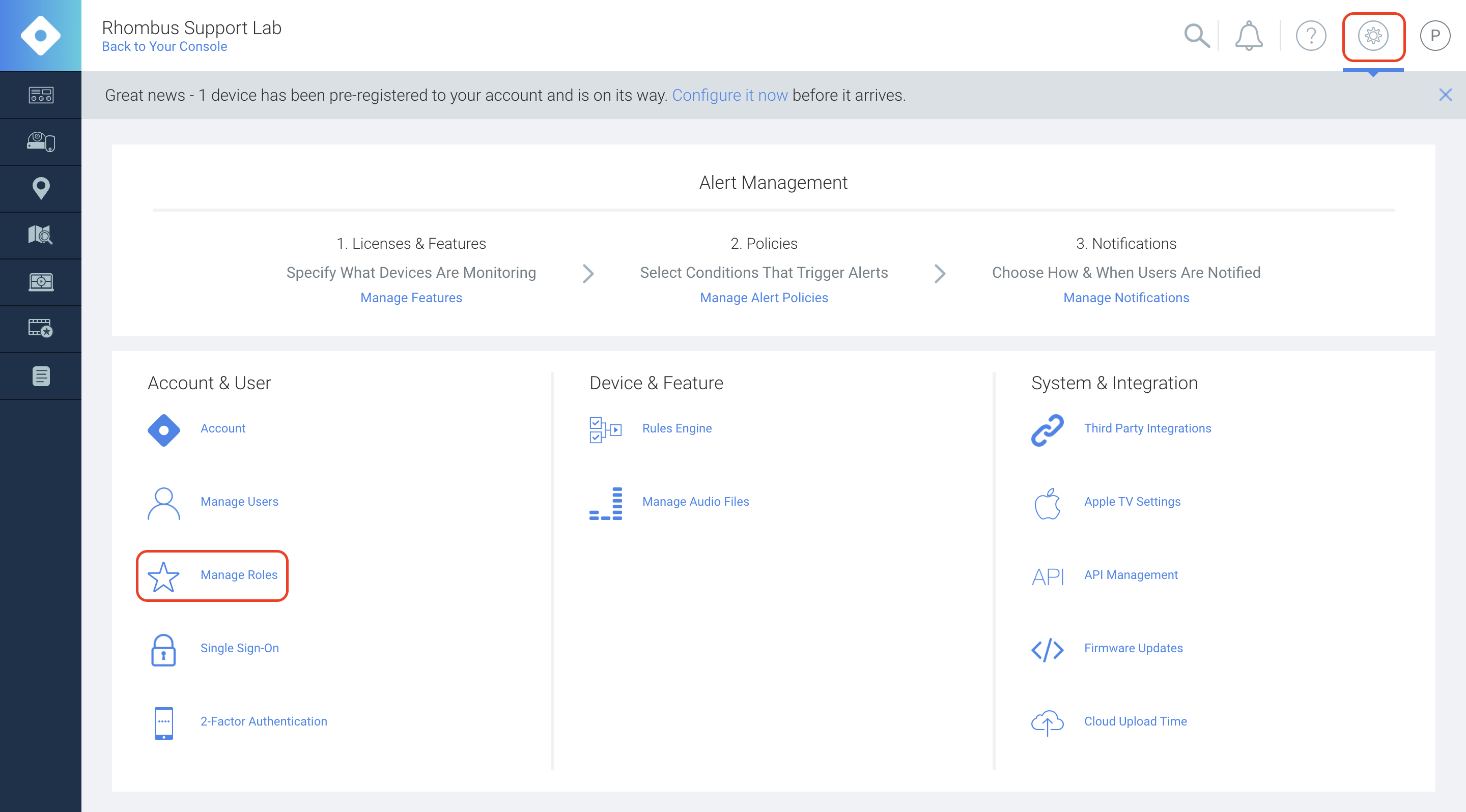Open the dashboard icon at sidebar top
This screenshot has height=812, width=1466.
[x=40, y=95]
